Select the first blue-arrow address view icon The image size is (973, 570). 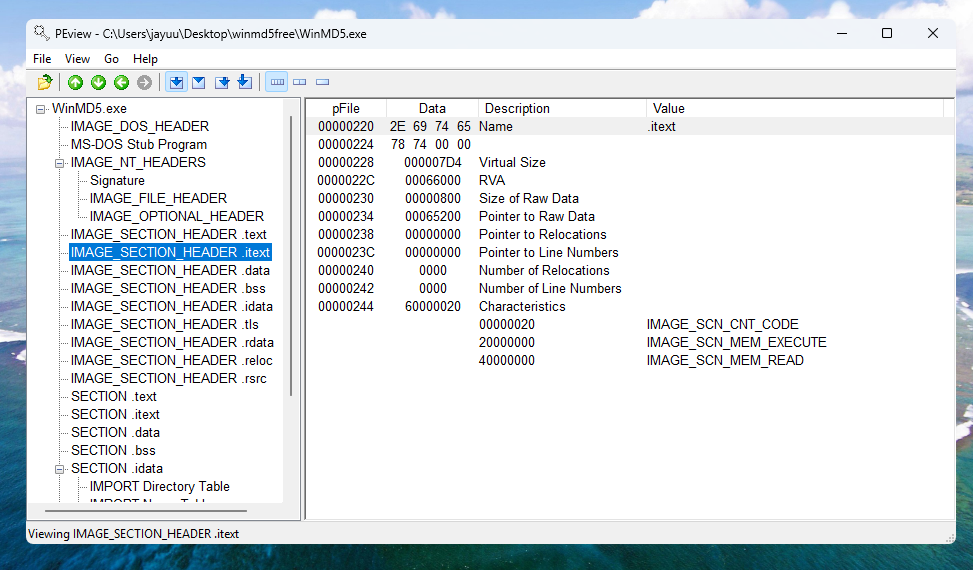click(x=176, y=82)
